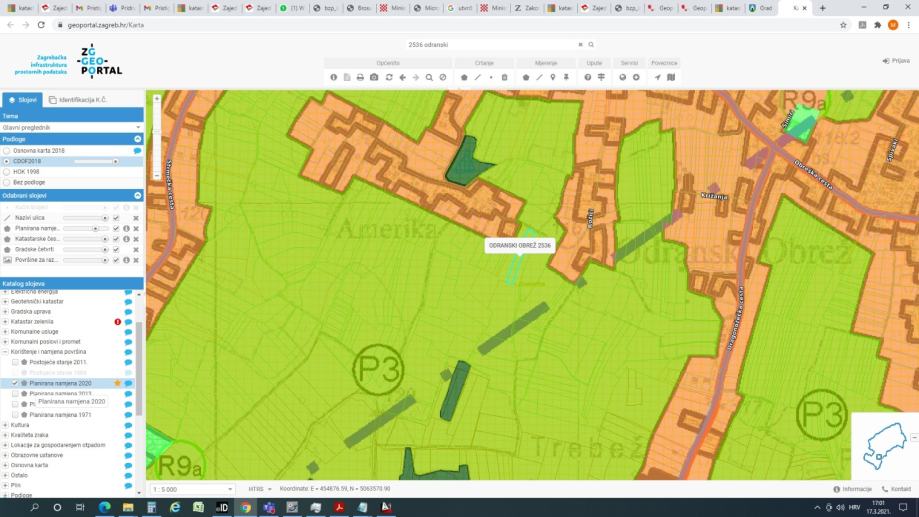919x517 pixels.
Task: Open the Tema dropdown Glavni preglednik
Action: point(72,127)
